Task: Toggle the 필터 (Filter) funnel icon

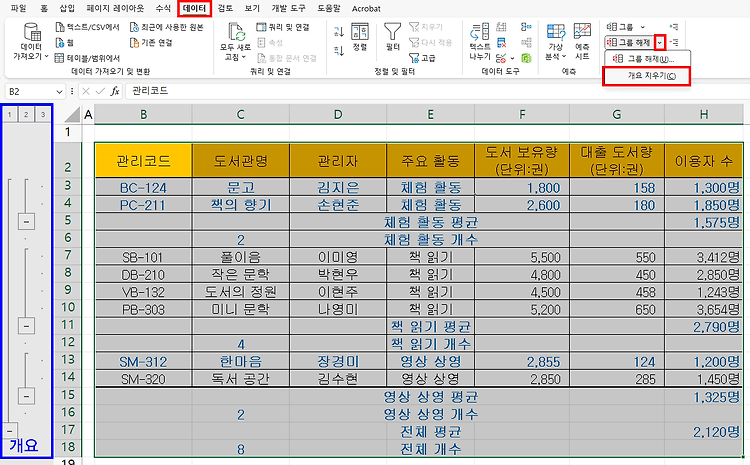Action: [393, 32]
